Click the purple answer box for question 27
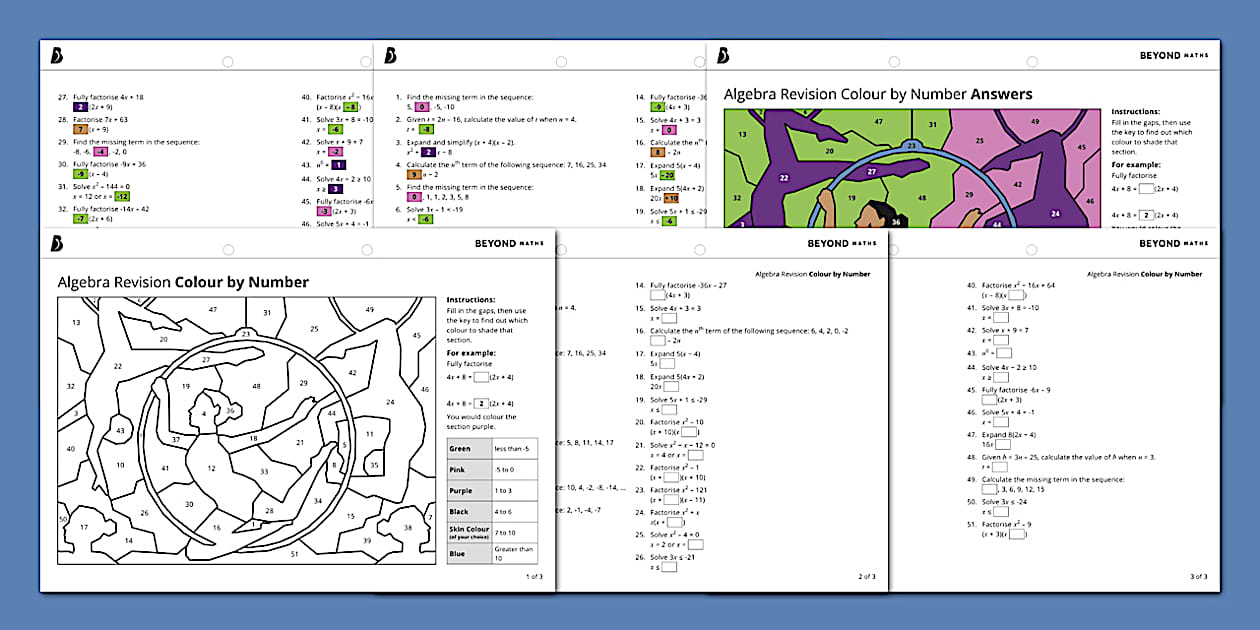 point(80,106)
